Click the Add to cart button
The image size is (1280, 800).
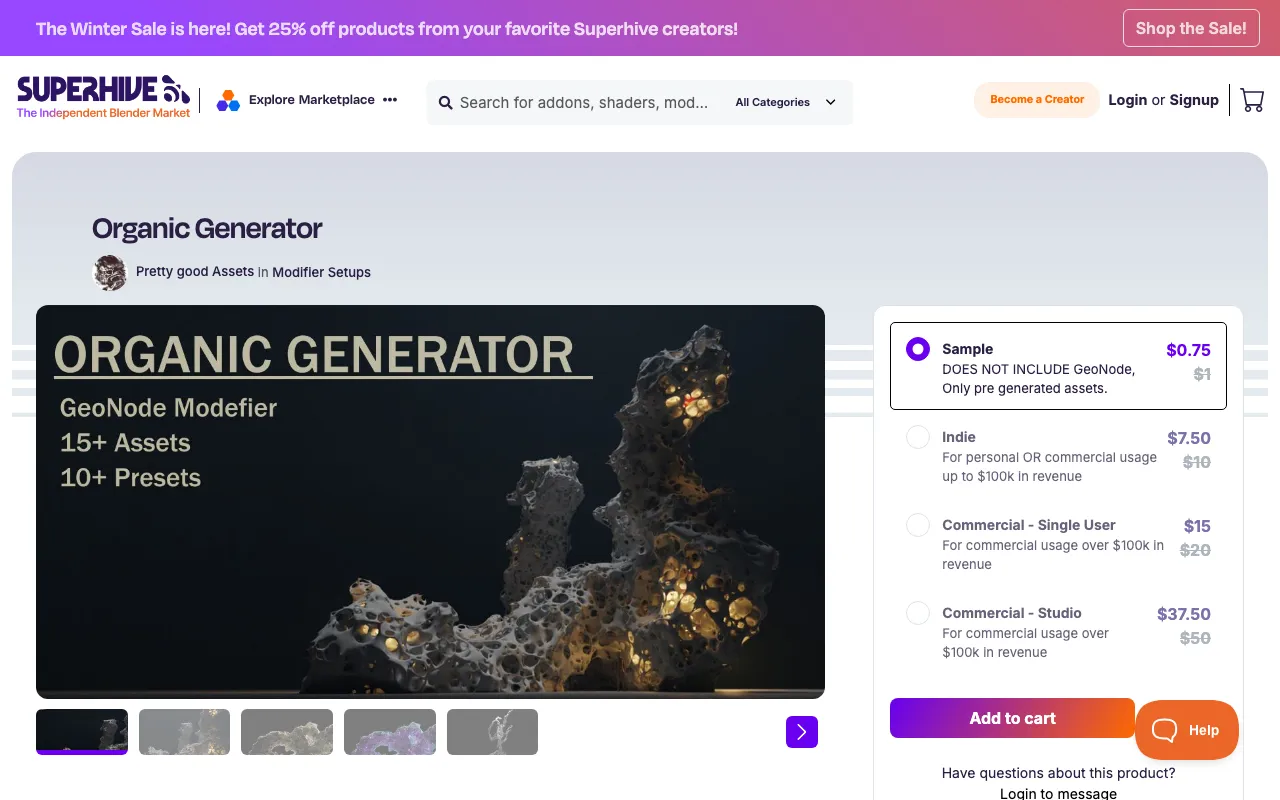[x=1012, y=718]
